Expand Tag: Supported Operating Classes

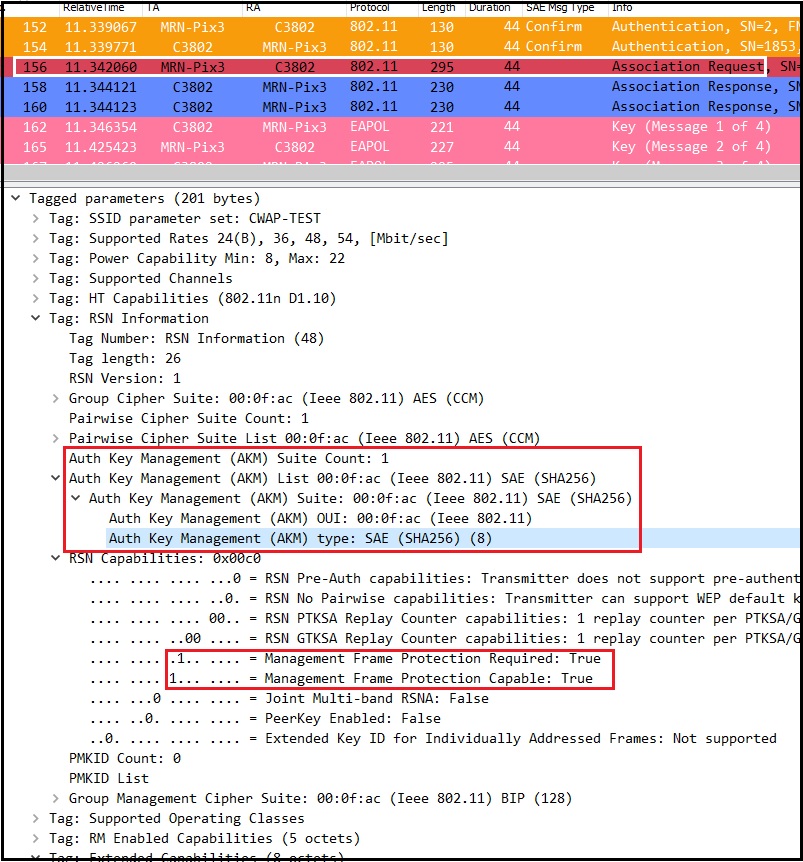(35, 818)
